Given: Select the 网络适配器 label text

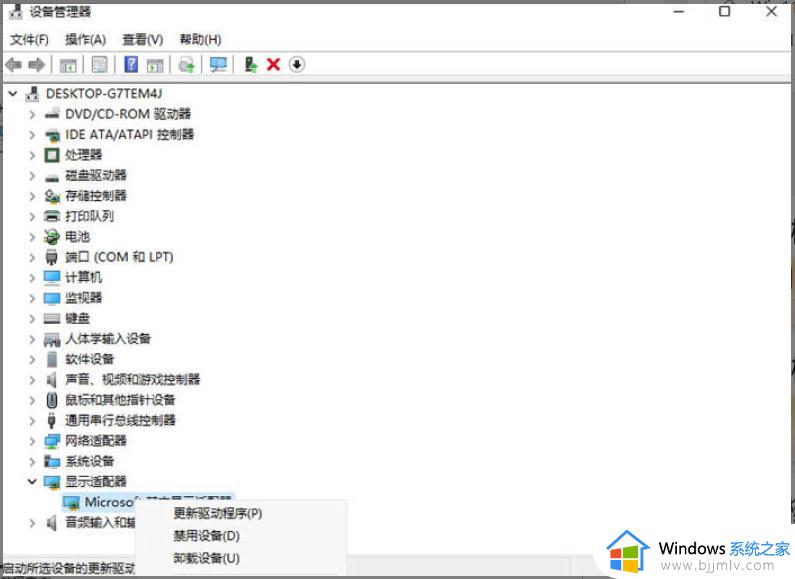Looking at the screenshot, I should (x=95, y=441).
